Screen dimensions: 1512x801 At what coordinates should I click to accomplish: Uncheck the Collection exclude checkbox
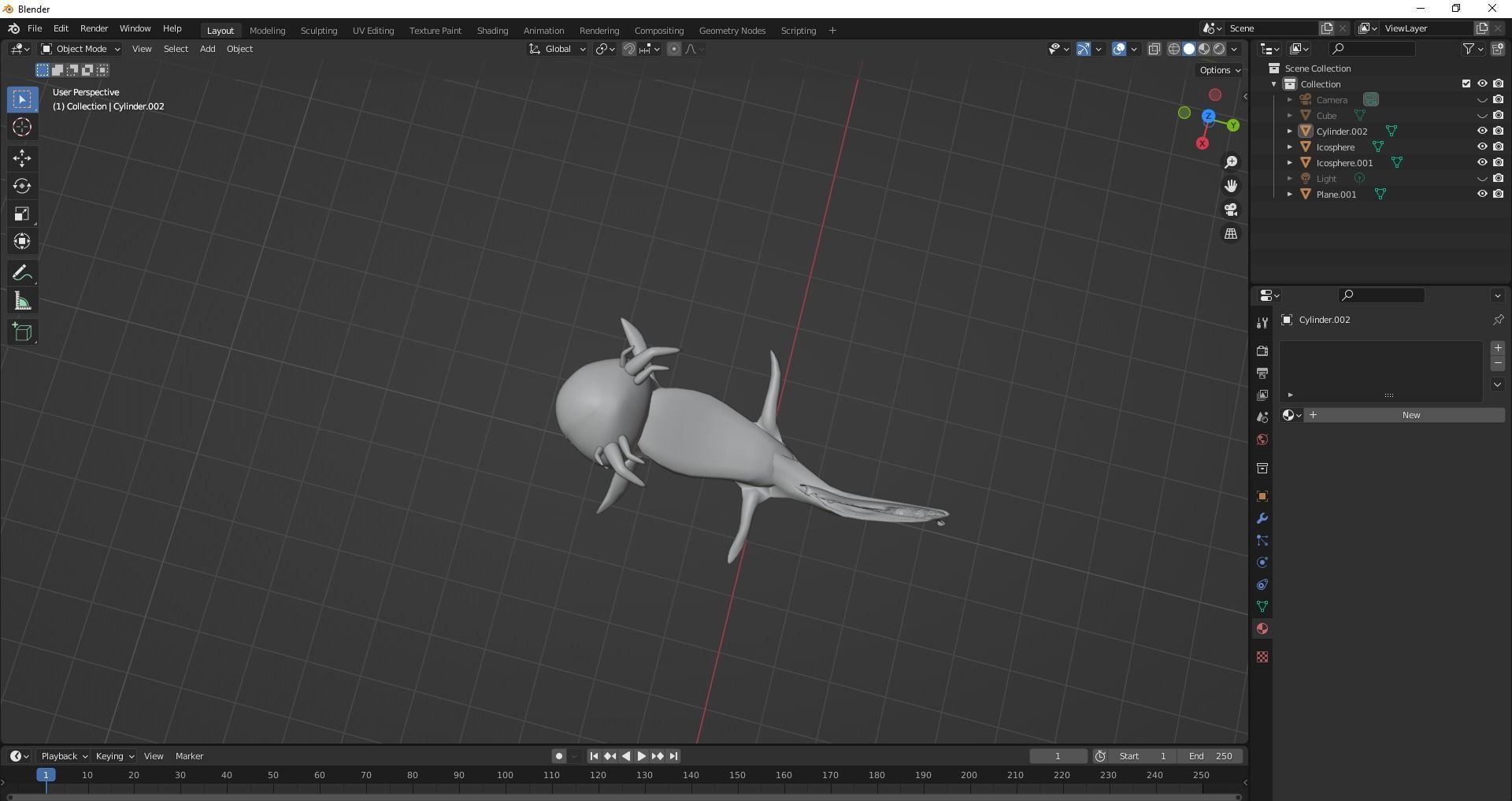click(x=1466, y=83)
